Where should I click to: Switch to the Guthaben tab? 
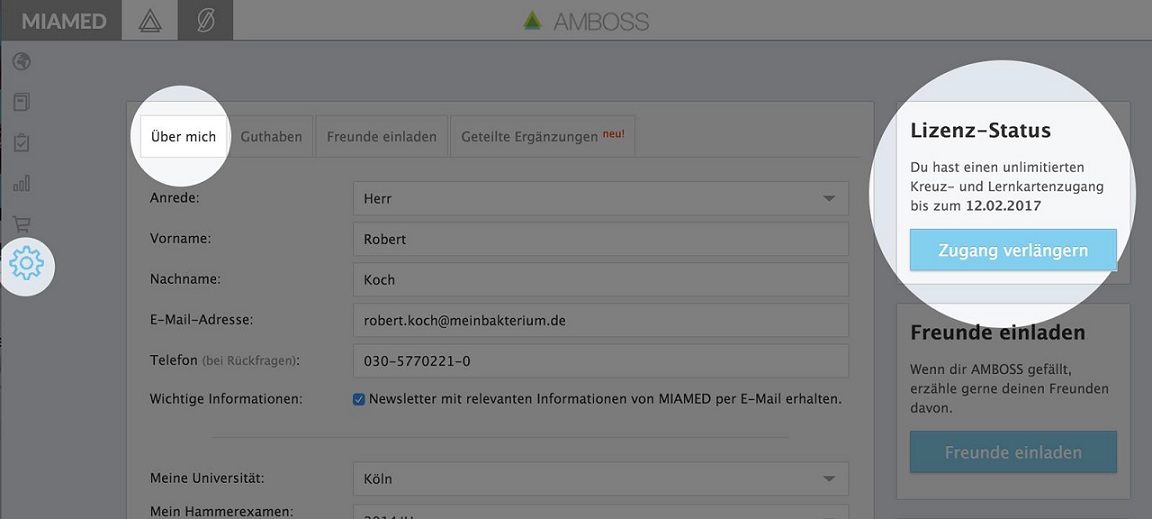(x=271, y=137)
